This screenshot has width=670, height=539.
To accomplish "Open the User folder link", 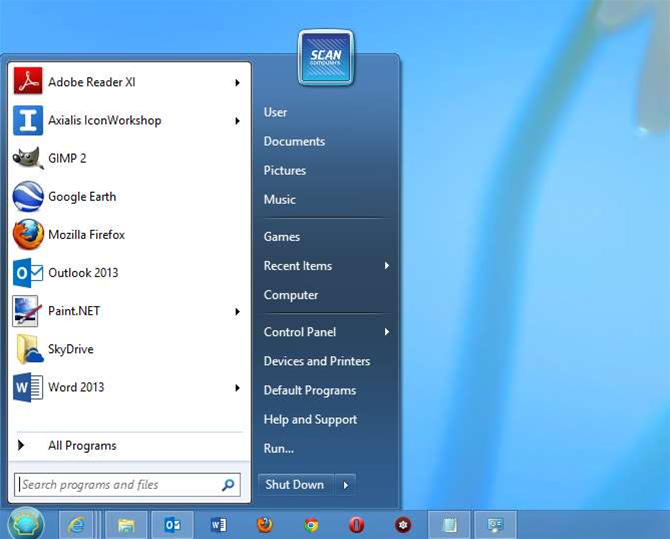I will 275,112.
